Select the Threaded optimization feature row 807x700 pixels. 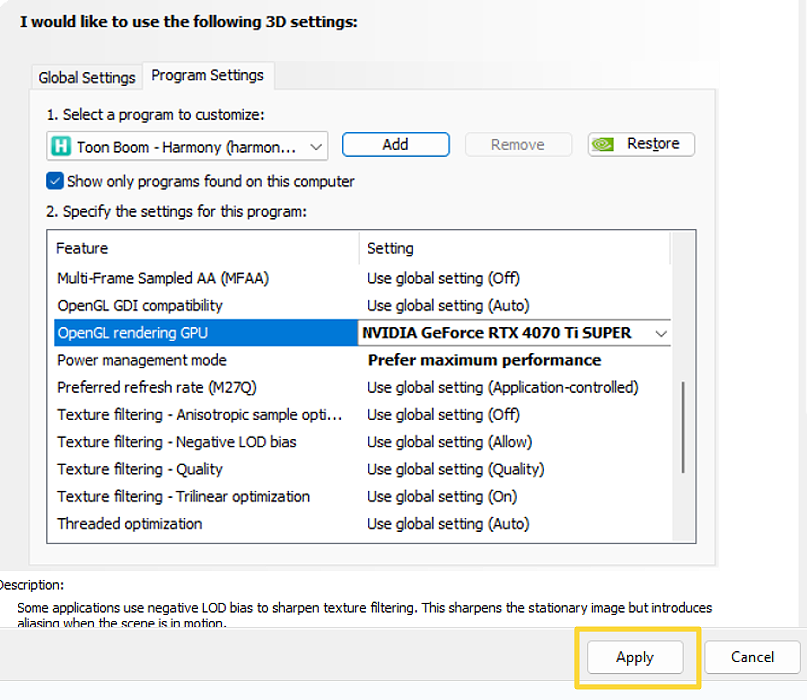click(130, 523)
